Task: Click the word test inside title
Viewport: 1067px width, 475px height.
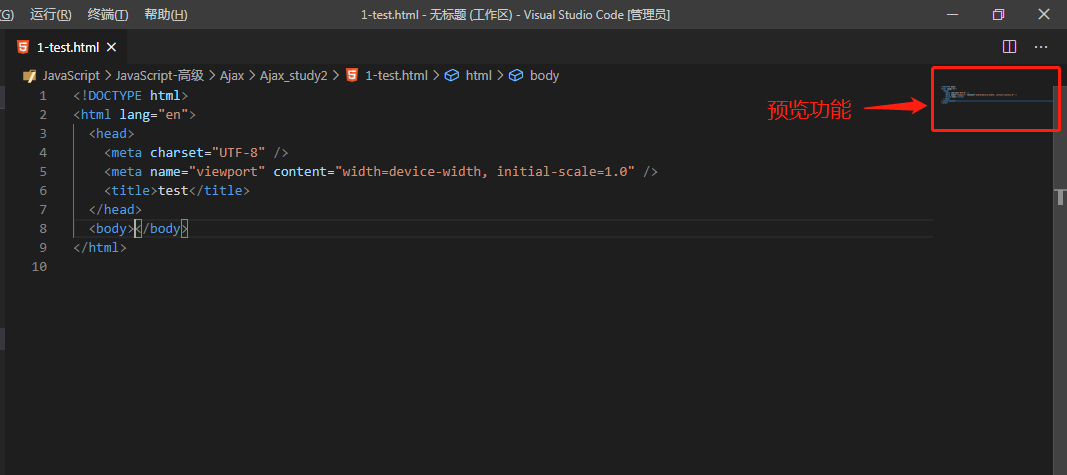Action: coord(173,191)
